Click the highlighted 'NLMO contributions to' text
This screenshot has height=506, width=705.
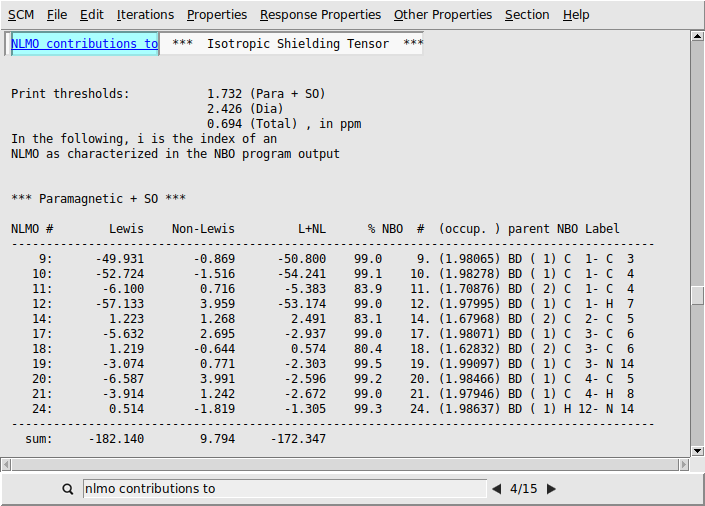pos(84,44)
